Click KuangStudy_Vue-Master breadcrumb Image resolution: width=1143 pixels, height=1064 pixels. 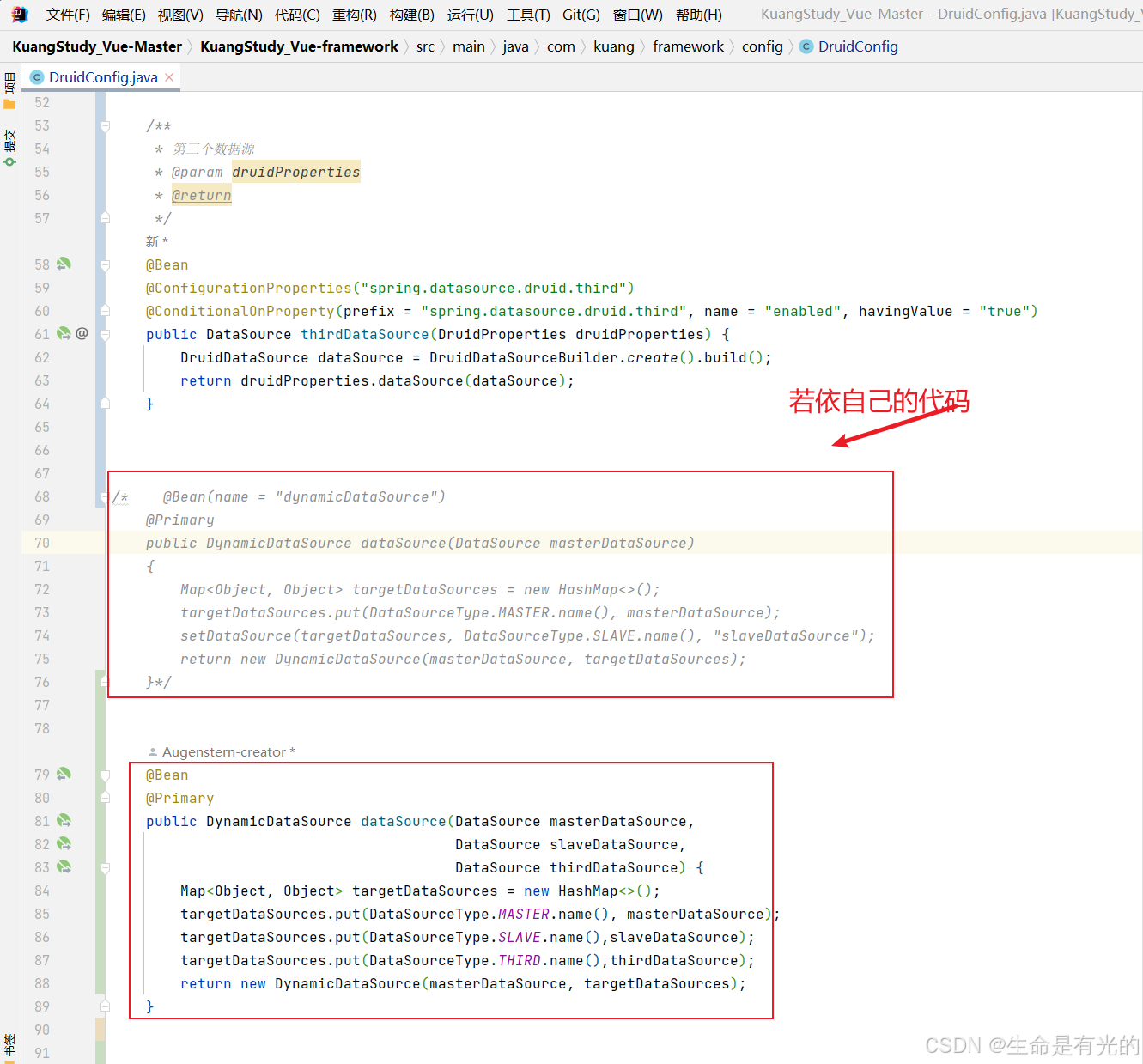pyautogui.click(x=97, y=46)
